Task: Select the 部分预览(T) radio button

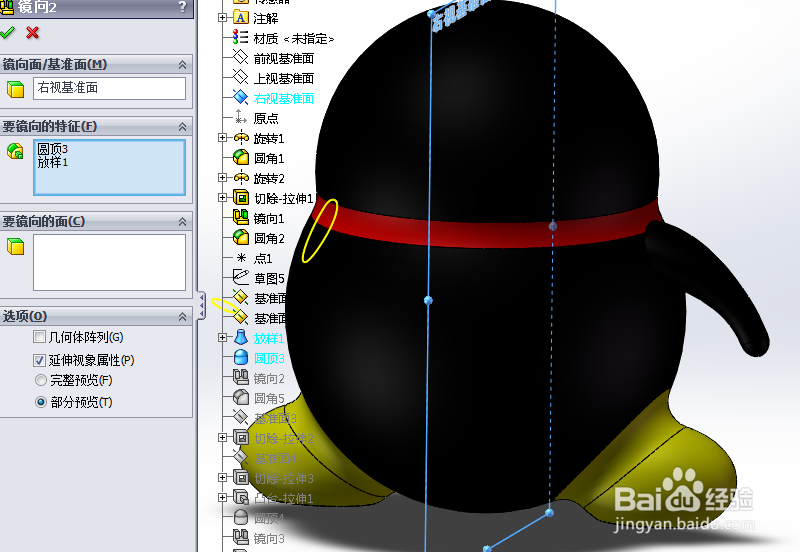Action: [41, 402]
